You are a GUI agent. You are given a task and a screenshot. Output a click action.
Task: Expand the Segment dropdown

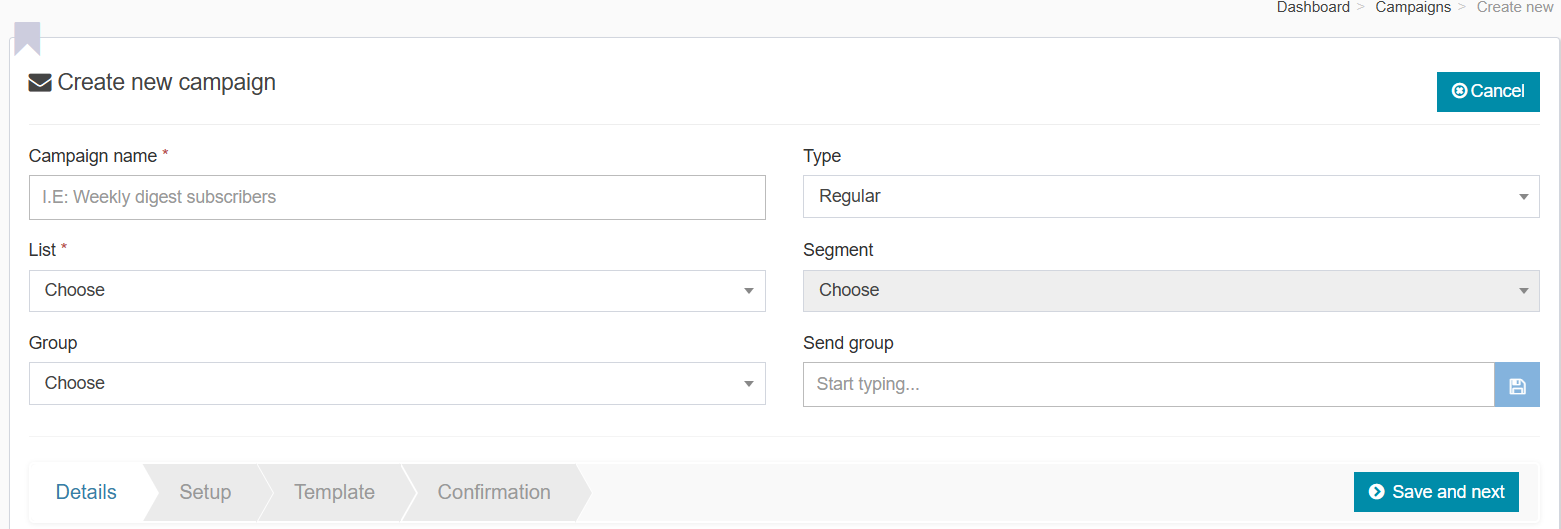(1170, 290)
